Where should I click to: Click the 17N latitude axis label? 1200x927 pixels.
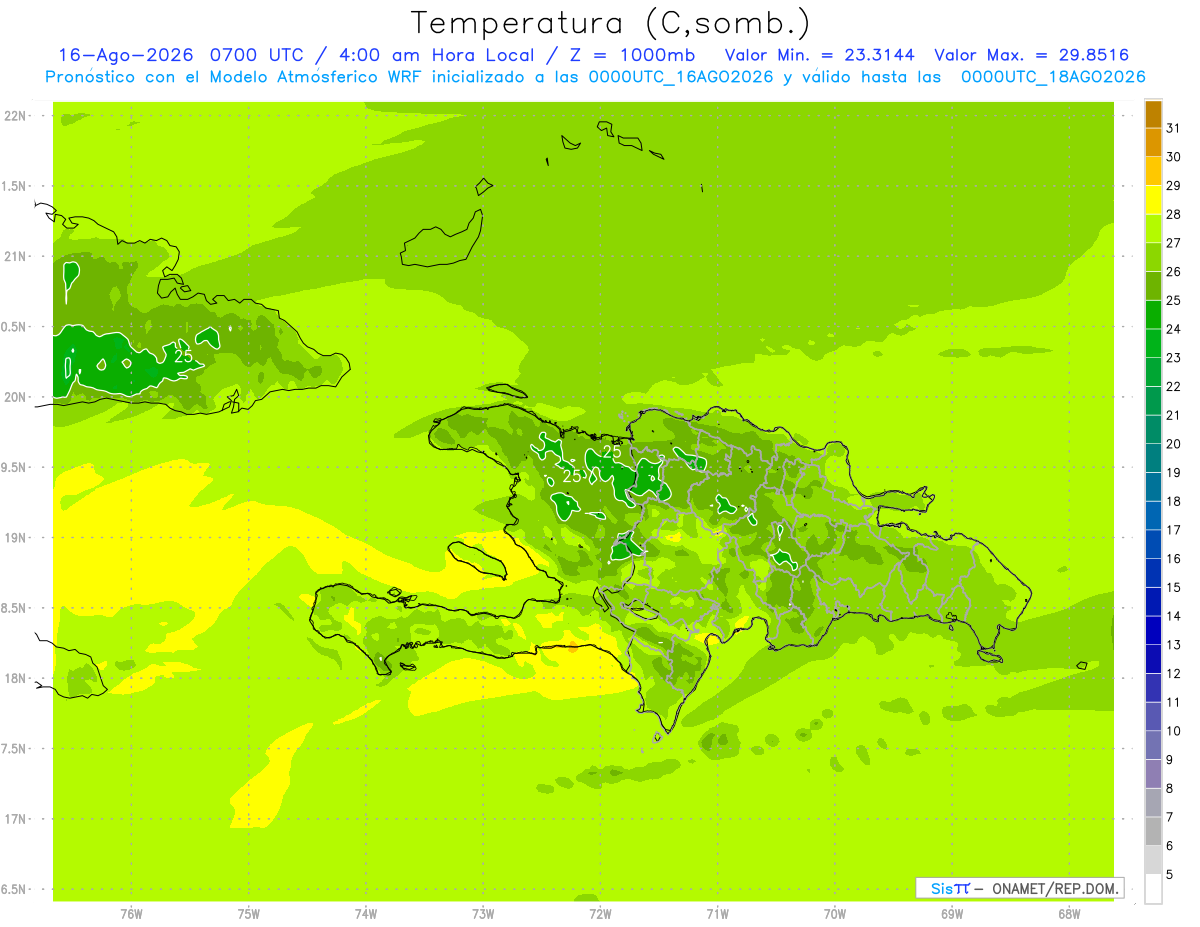(x=15, y=819)
